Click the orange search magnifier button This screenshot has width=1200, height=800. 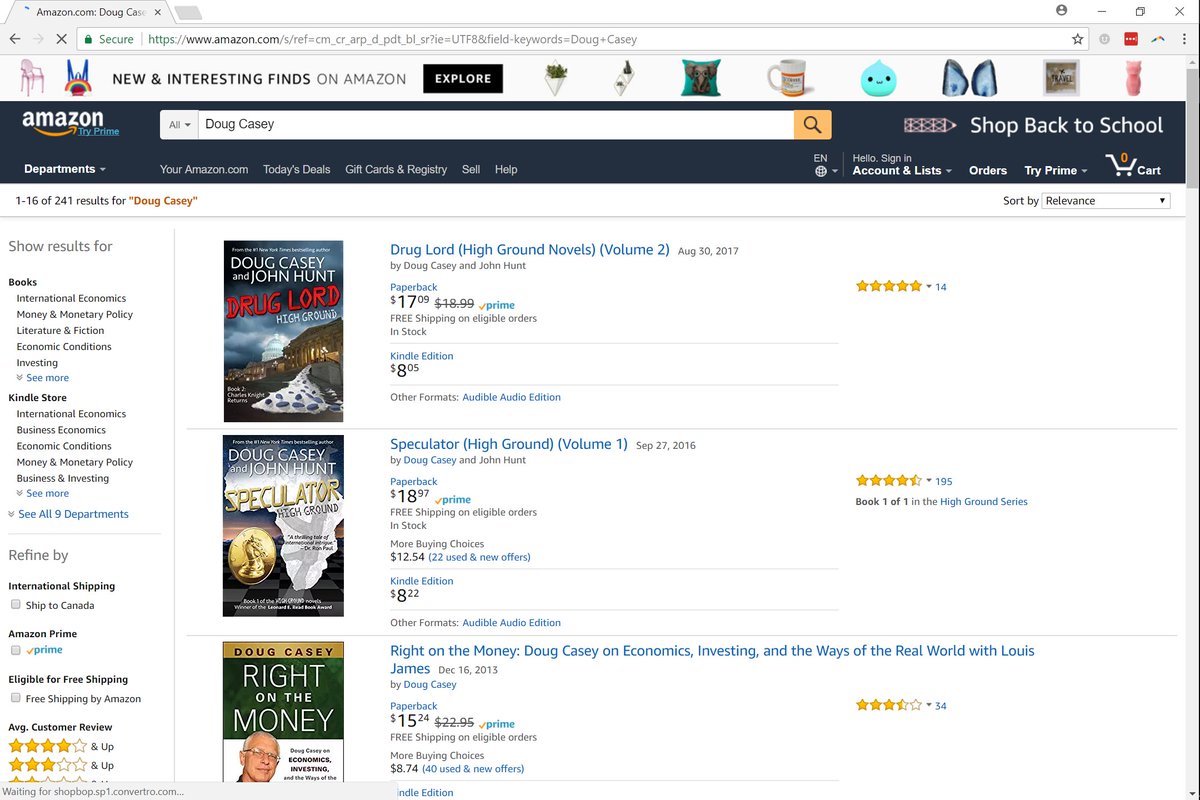(812, 125)
